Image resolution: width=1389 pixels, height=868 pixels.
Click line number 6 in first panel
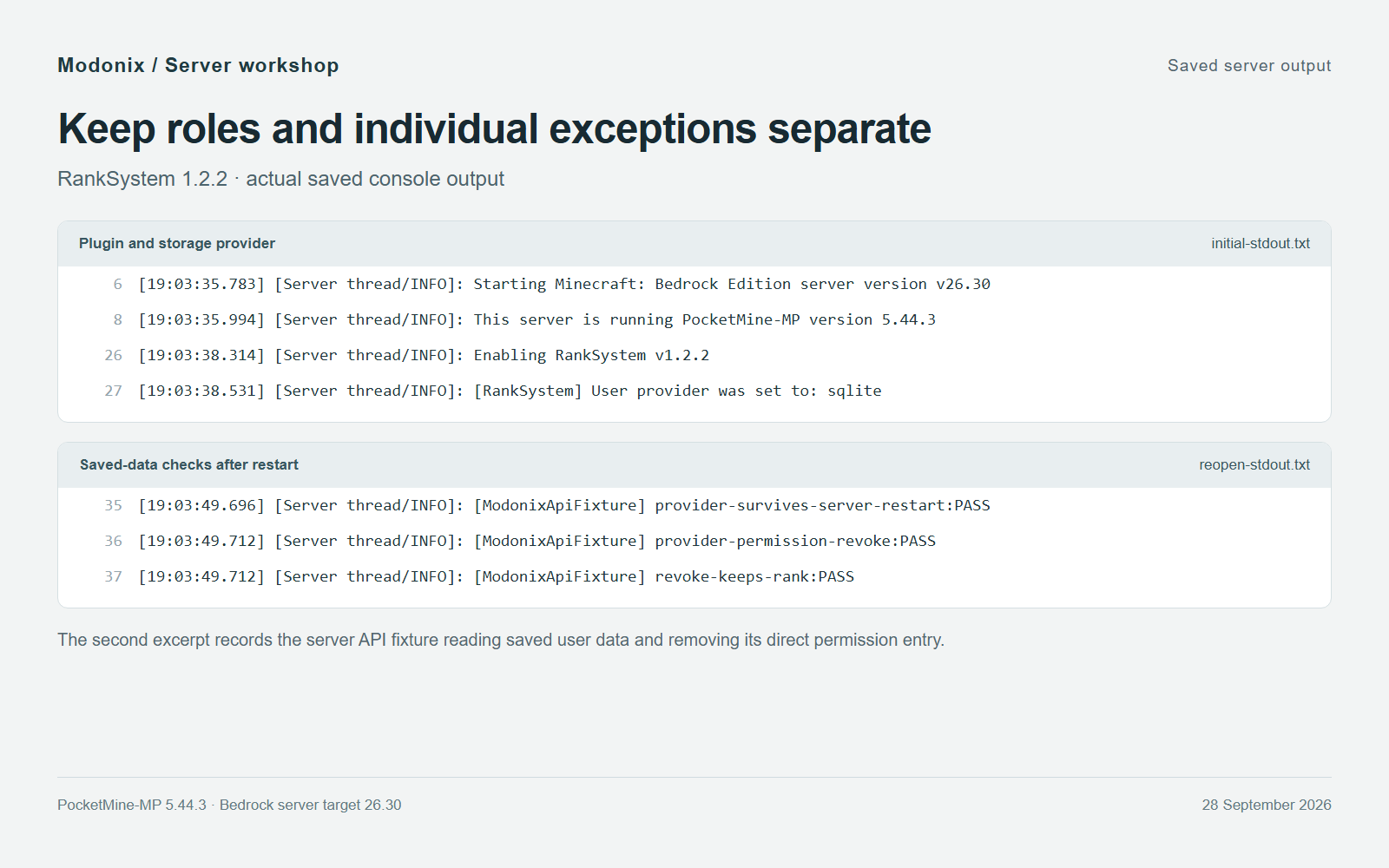[118, 285]
